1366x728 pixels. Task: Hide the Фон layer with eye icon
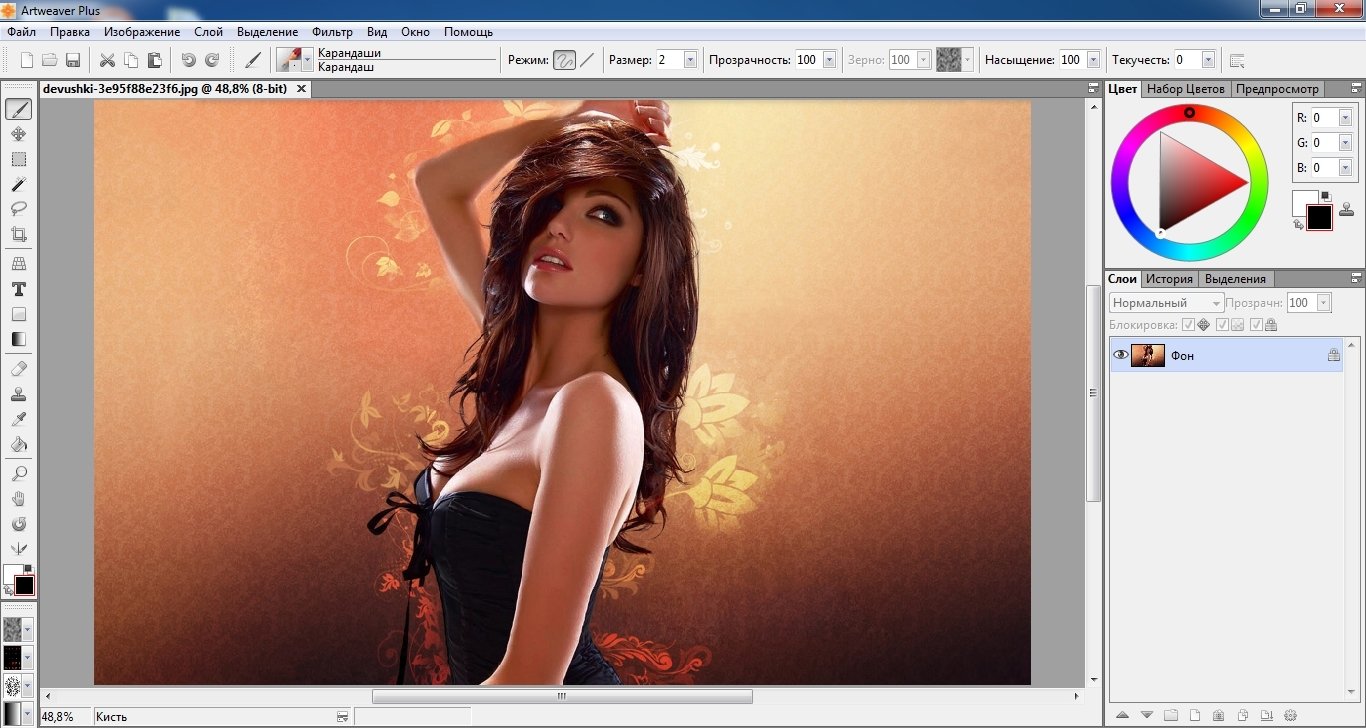[x=1121, y=355]
